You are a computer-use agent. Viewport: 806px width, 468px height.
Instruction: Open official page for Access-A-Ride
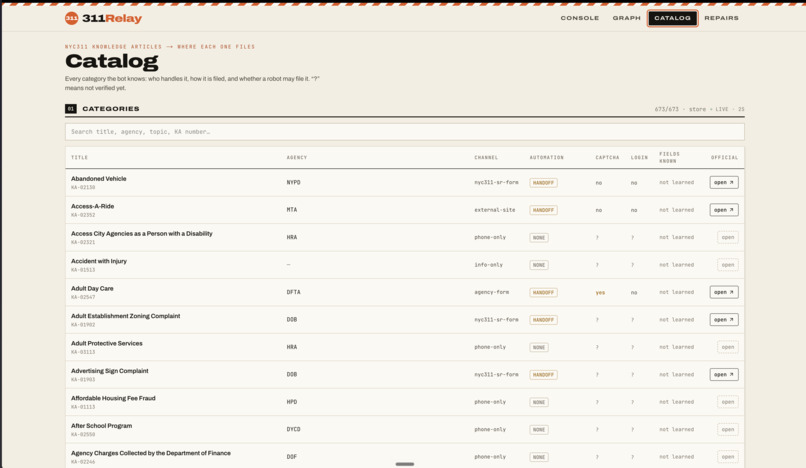724,210
